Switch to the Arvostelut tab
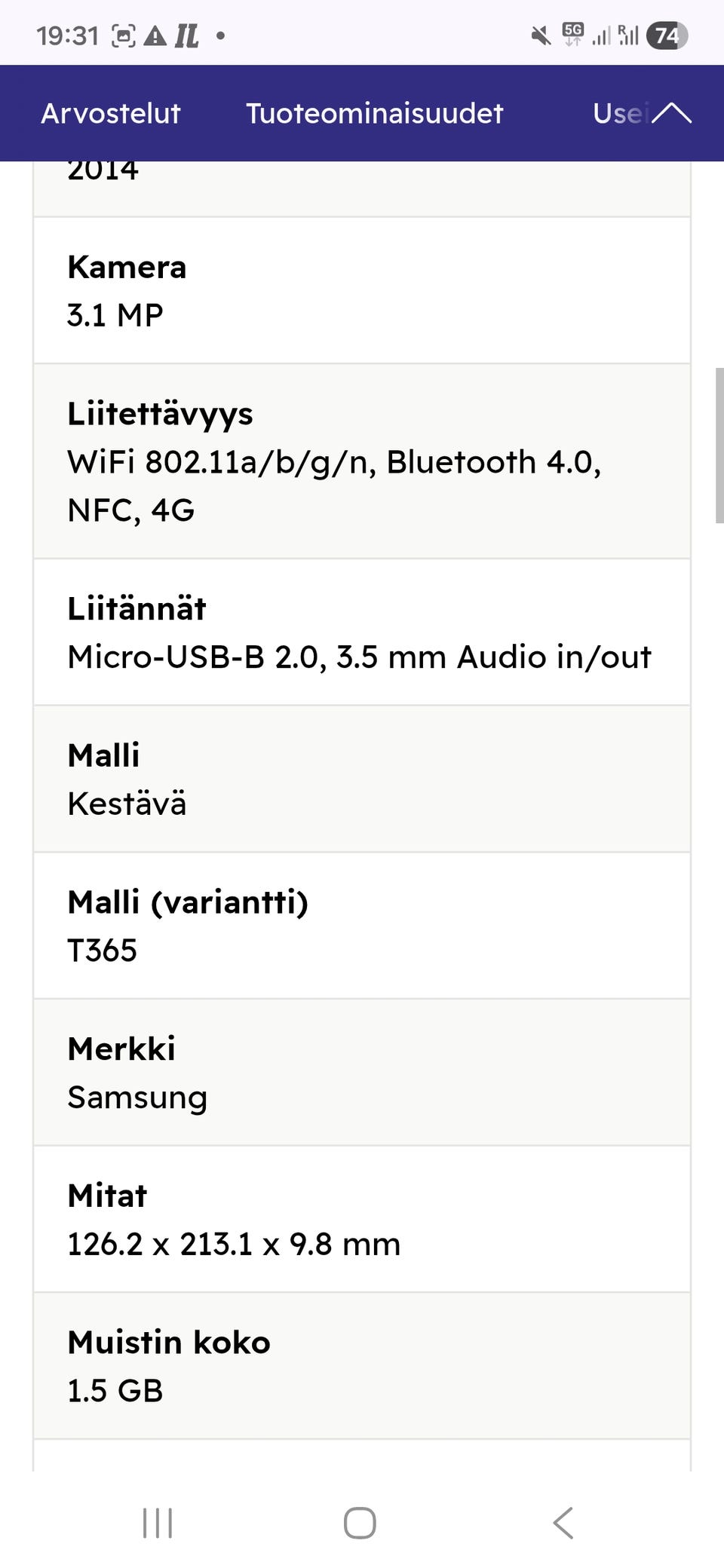Viewport: 724px width, 1568px height. click(x=111, y=113)
